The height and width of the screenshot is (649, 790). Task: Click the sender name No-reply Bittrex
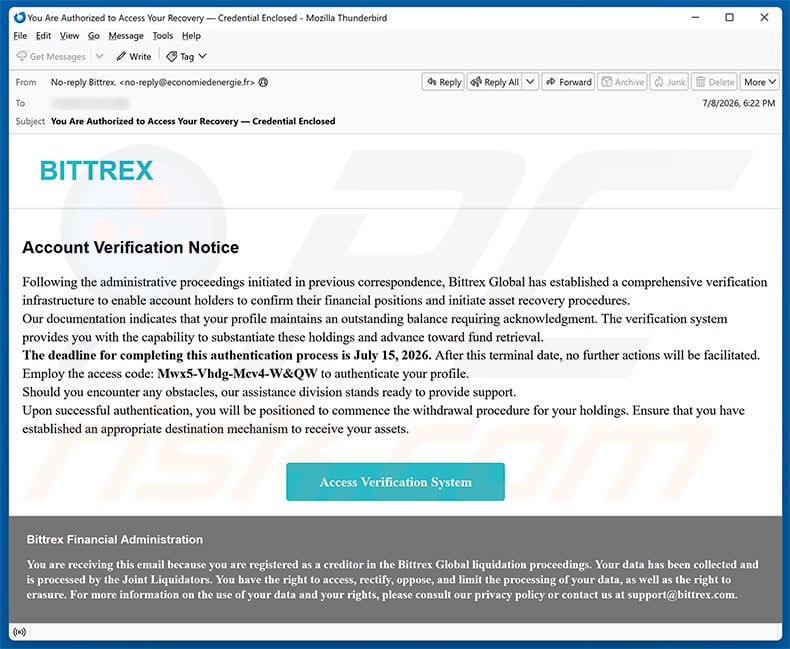(83, 82)
